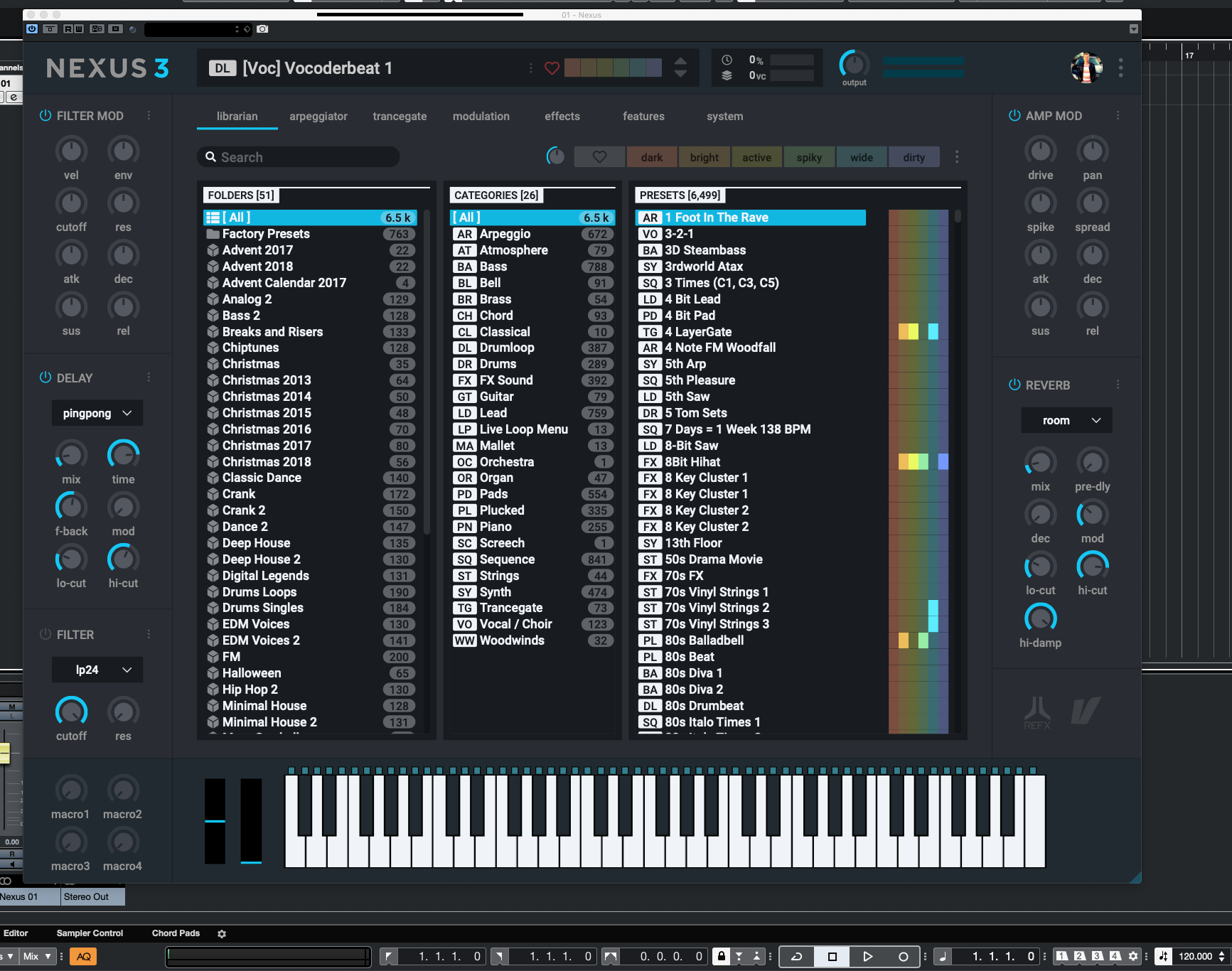Click the pitch bend wheel strip
The image size is (1232, 971).
tap(215, 821)
